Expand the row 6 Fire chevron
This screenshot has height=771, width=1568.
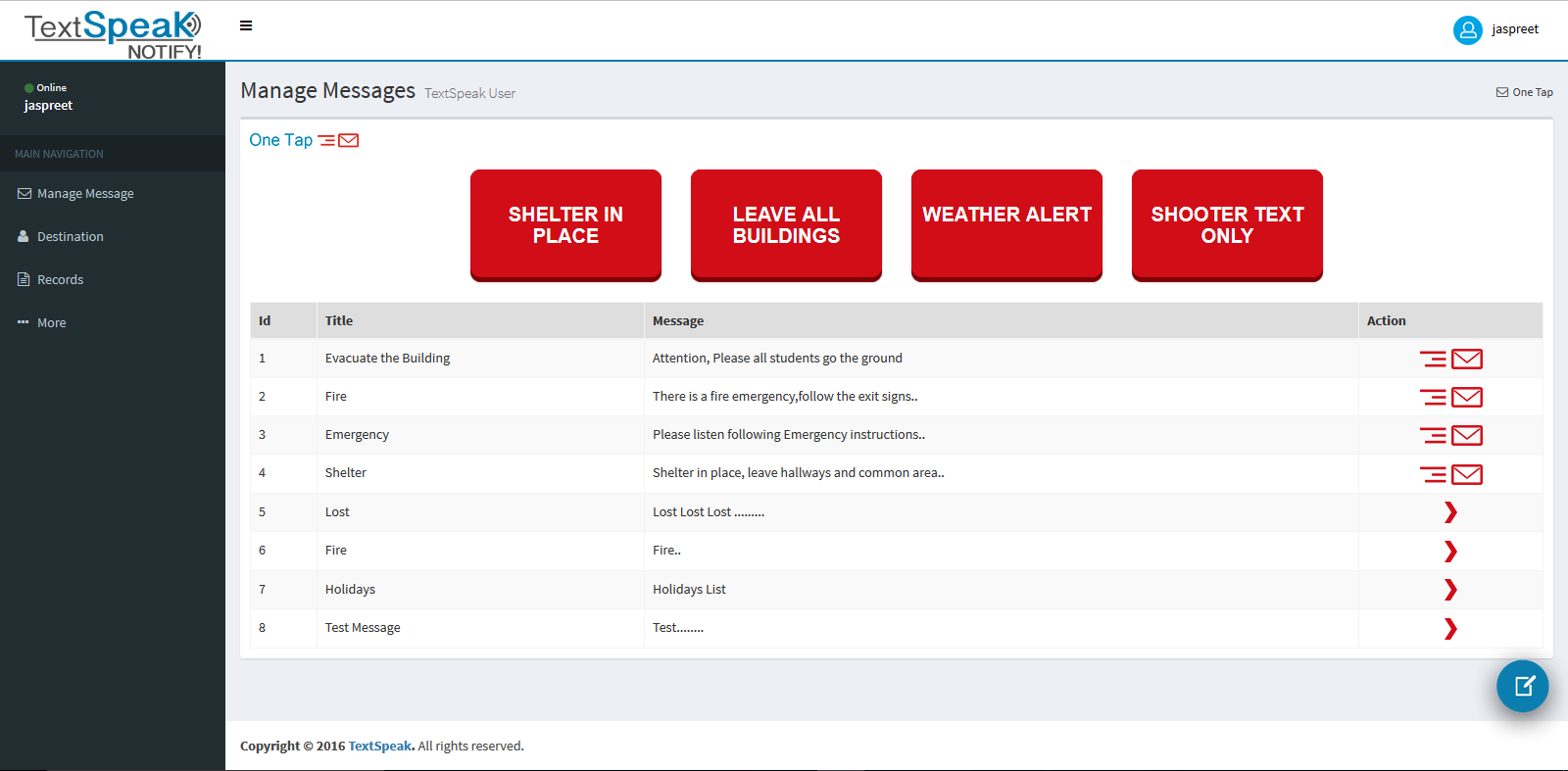tap(1450, 552)
